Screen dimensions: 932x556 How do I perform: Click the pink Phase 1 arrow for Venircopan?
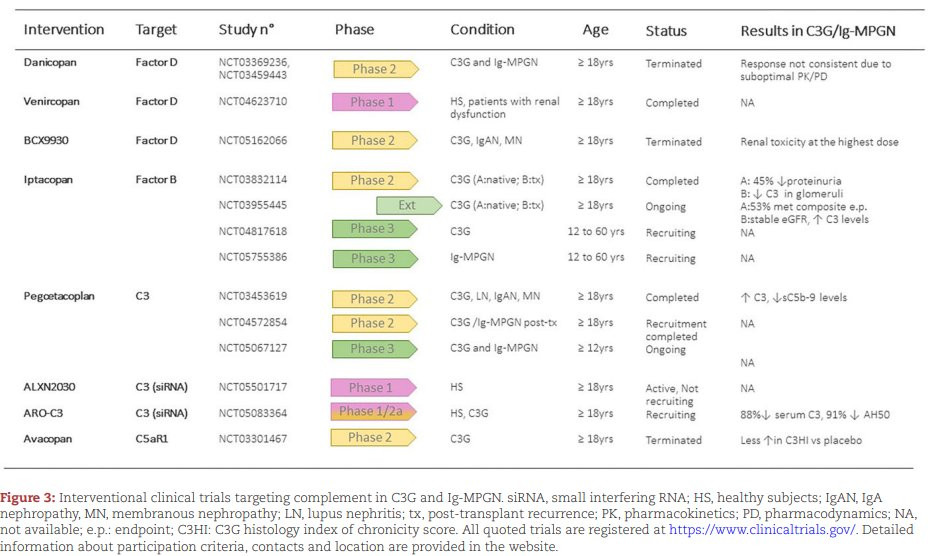click(x=373, y=102)
